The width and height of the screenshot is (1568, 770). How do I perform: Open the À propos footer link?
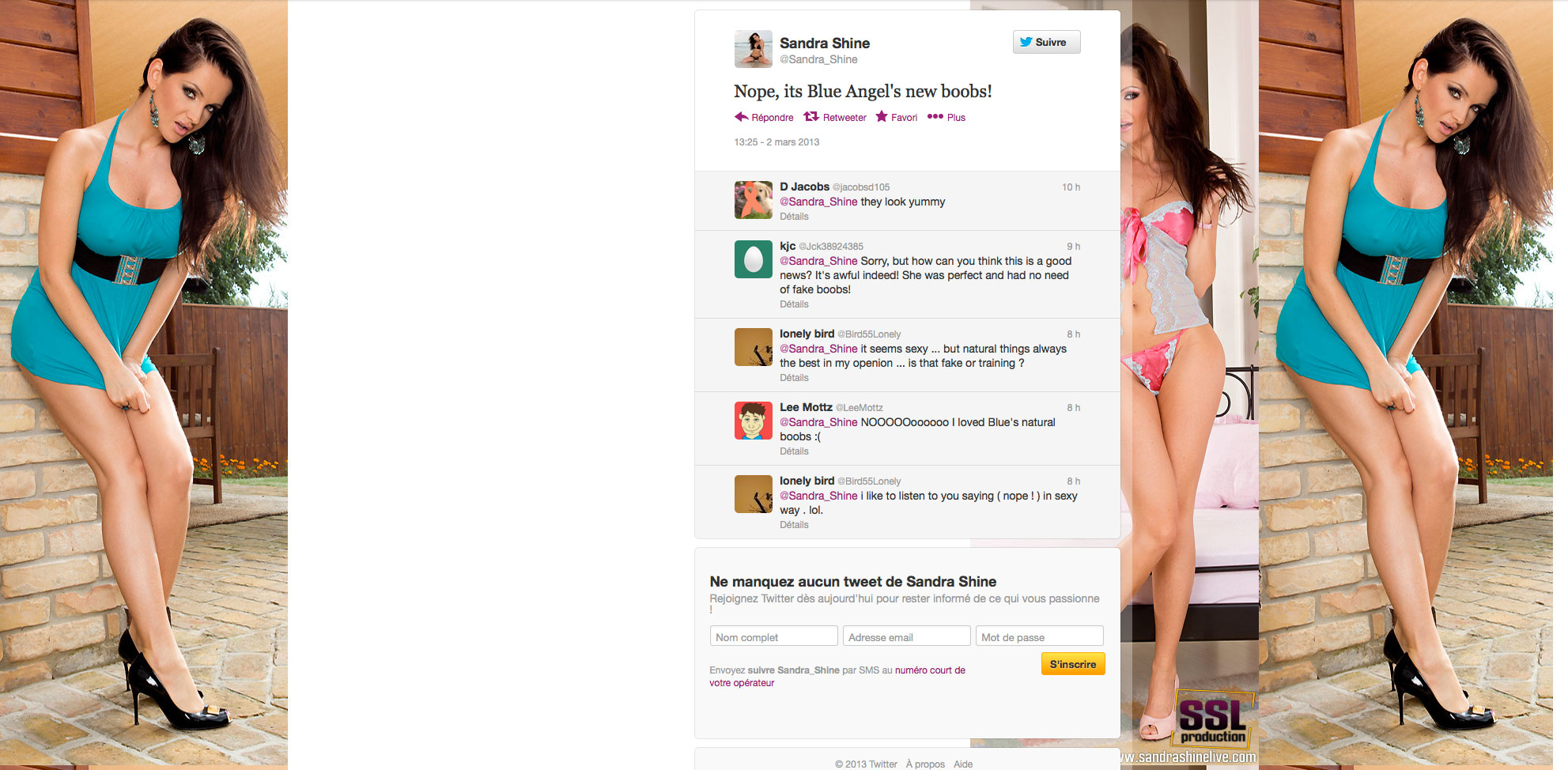pyautogui.click(x=925, y=764)
